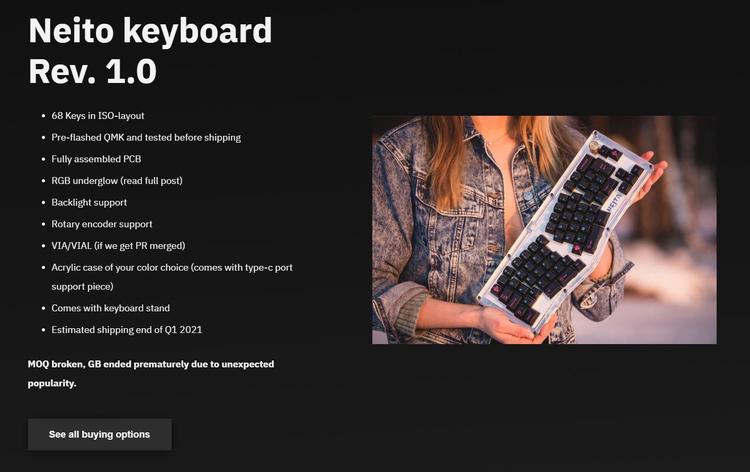Screen dimensions: 750x472
Task: Click the Rotary encoder support item
Action: pyautogui.click(x=101, y=224)
